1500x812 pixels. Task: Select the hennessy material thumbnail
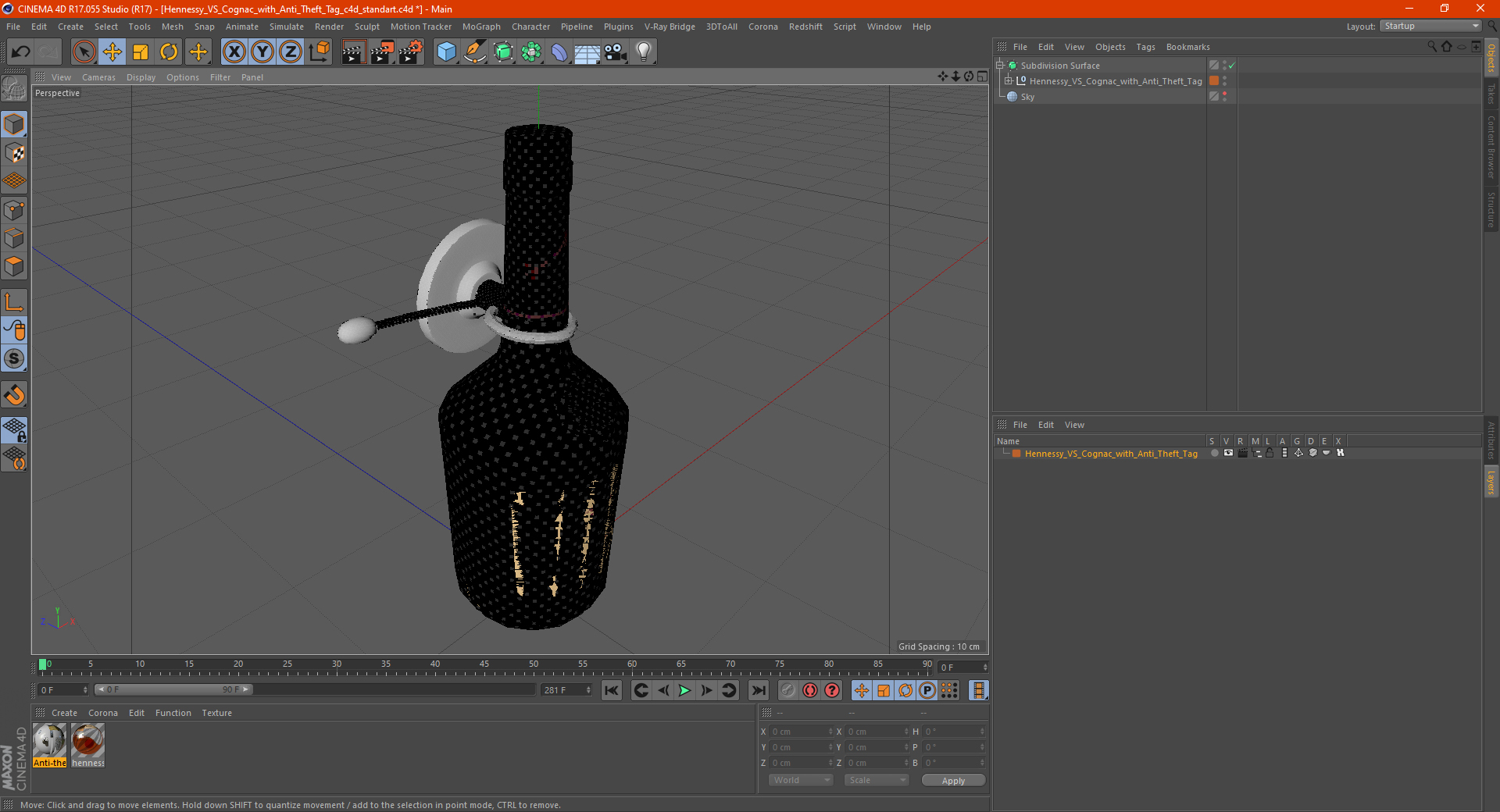tap(87, 746)
